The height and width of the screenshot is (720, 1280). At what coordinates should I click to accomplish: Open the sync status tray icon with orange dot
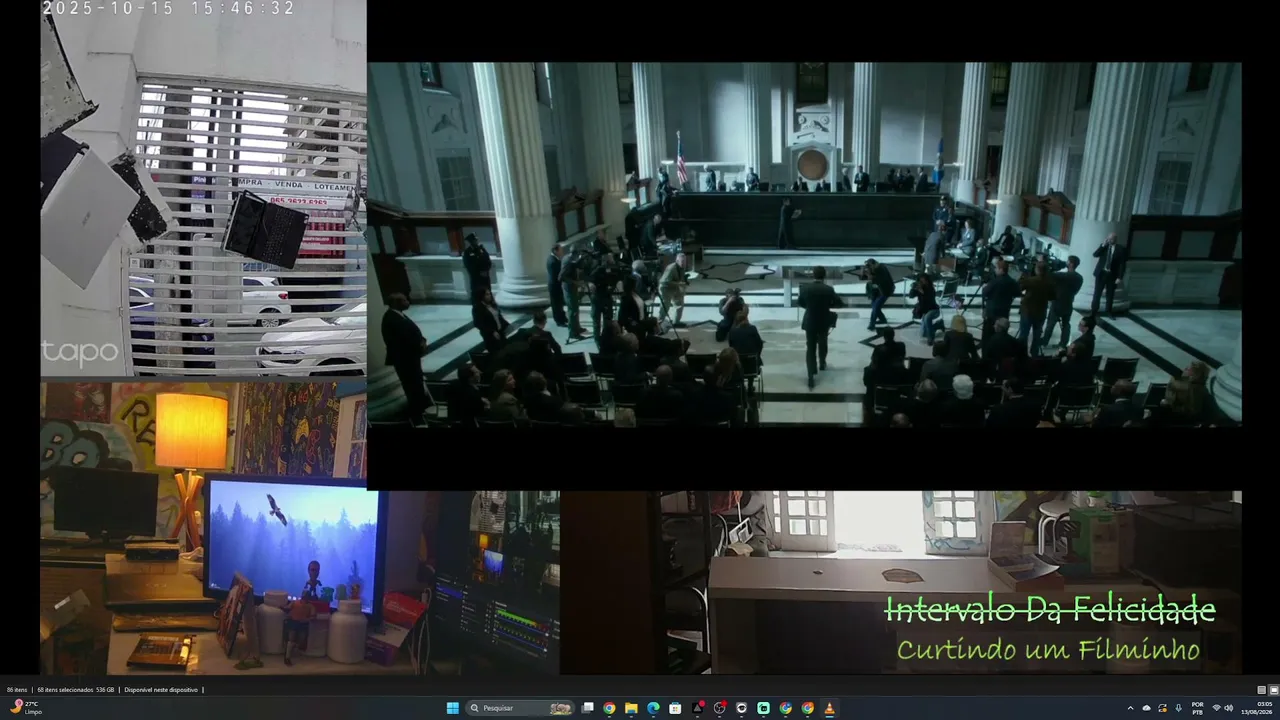click(x=1163, y=708)
